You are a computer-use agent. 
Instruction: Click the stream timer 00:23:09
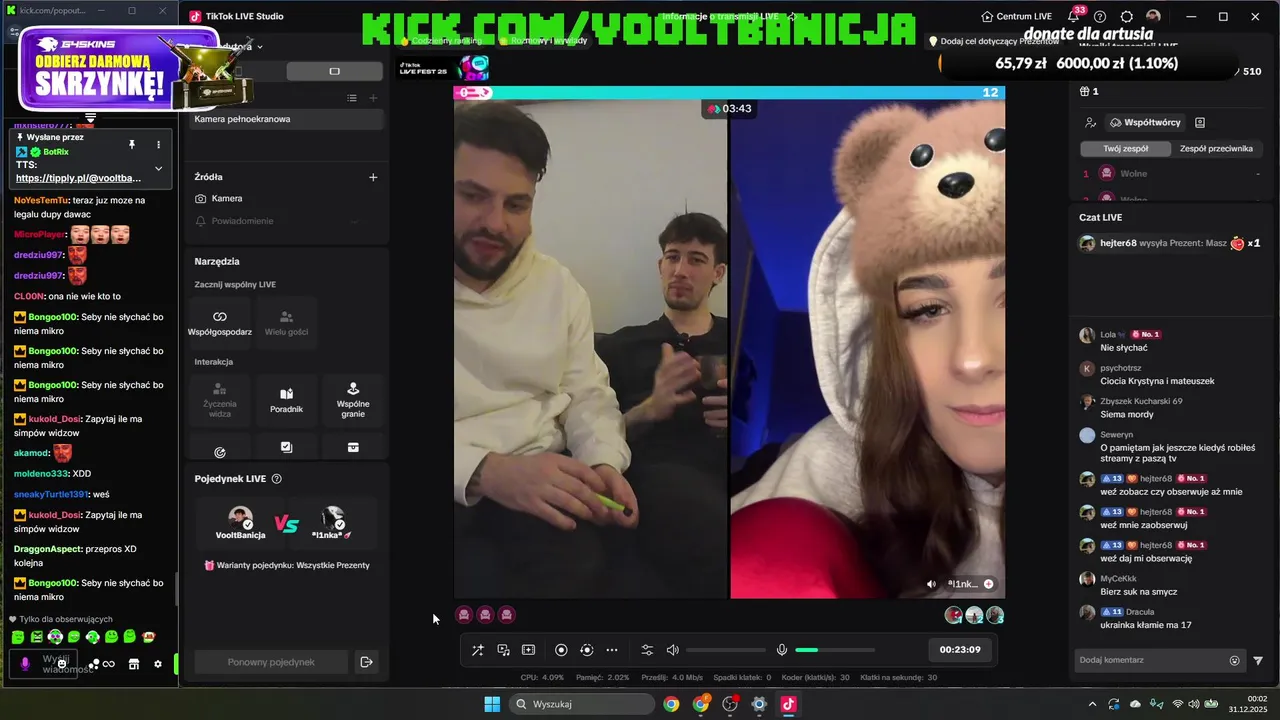(960, 650)
